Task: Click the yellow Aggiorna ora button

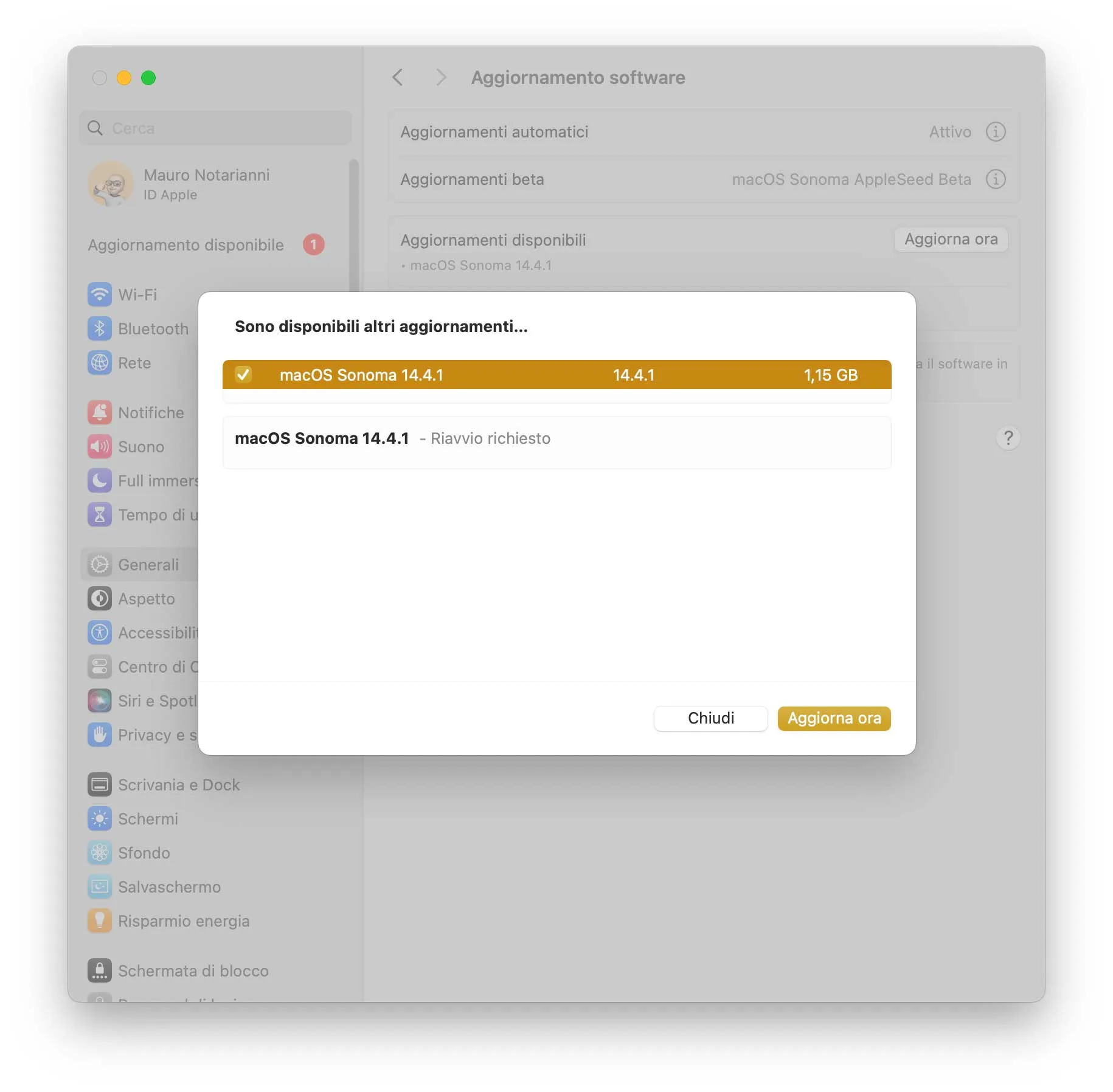Action: (x=834, y=718)
